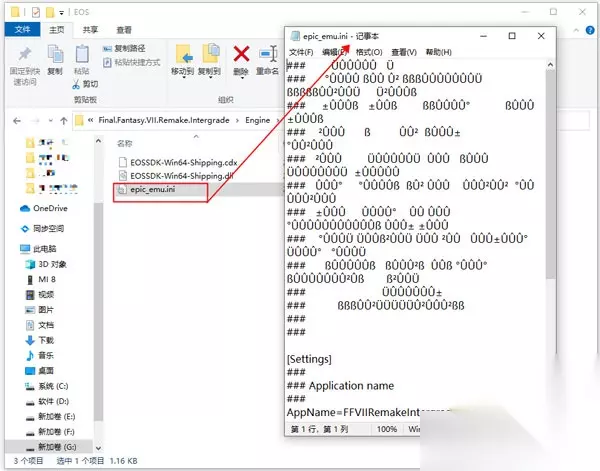The height and width of the screenshot is (471, 600).
Task: Click the Name (名称) column header
Action: coord(124,143)
